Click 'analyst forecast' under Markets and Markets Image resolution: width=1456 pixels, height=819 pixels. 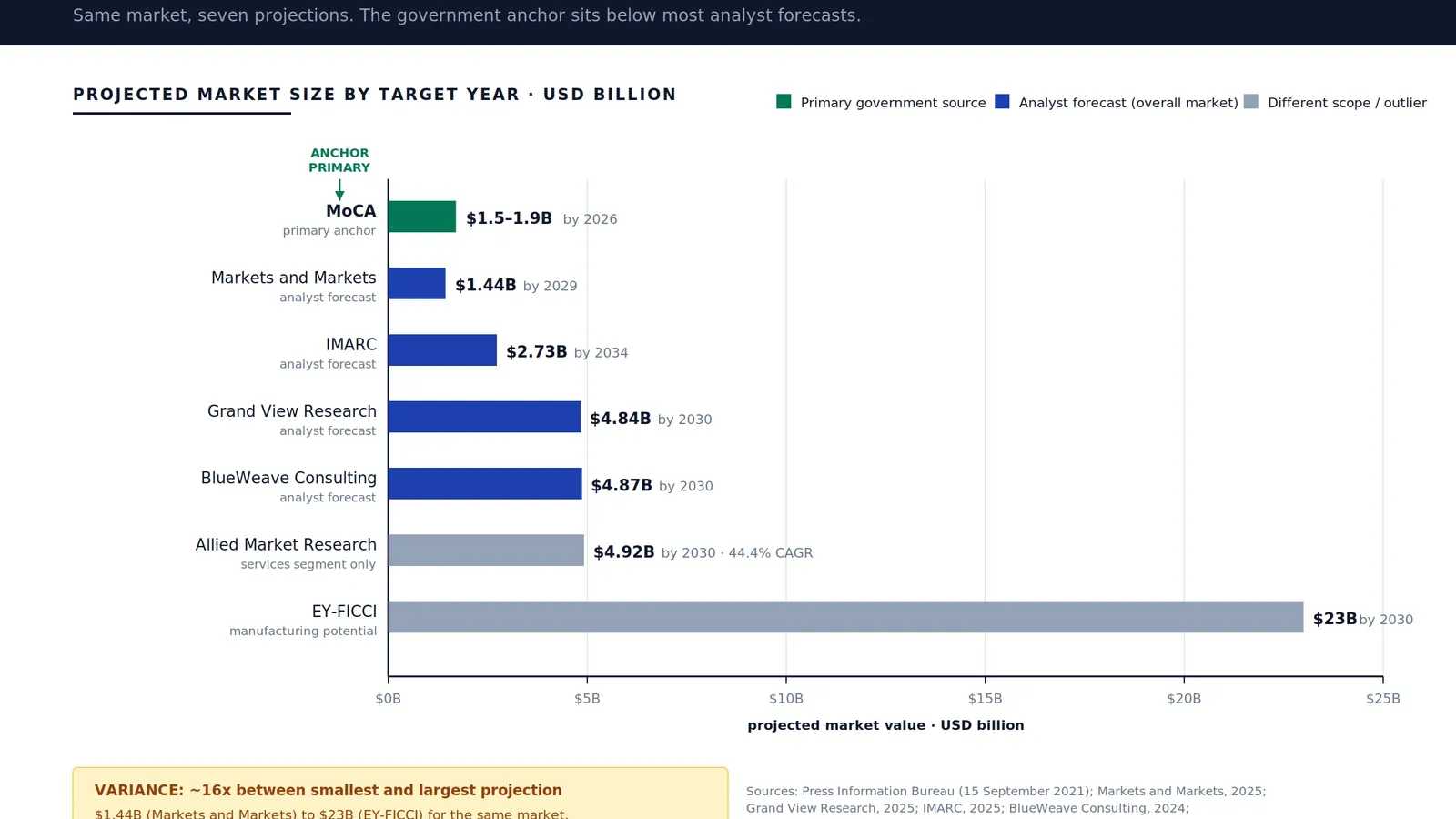pos(328,298)
